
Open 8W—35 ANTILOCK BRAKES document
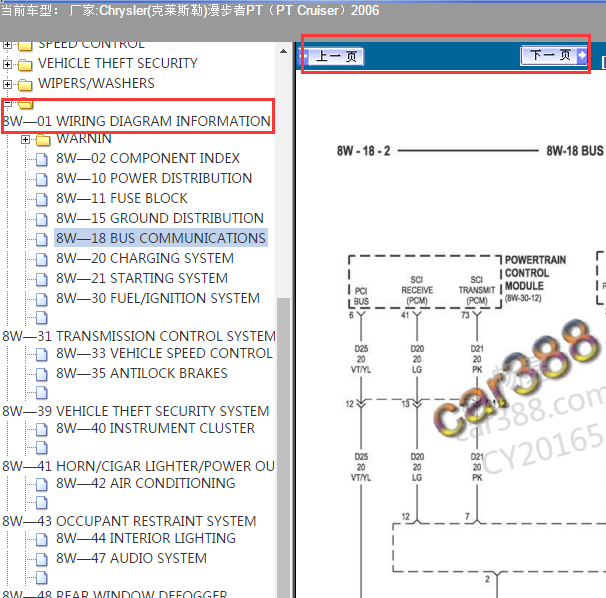click(x=142, y=373)
